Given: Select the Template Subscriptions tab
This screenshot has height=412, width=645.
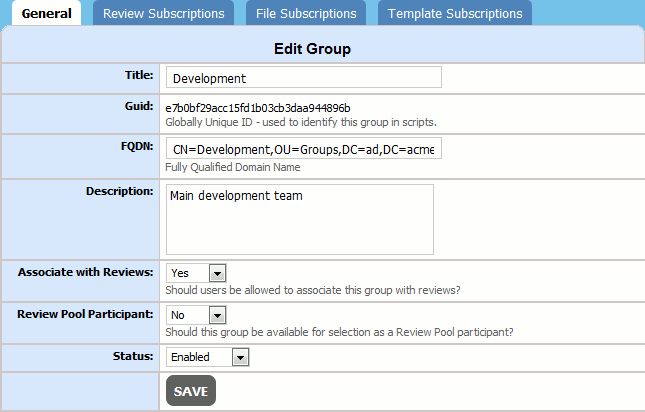Looking at the screenshot, I should [455, 14].
